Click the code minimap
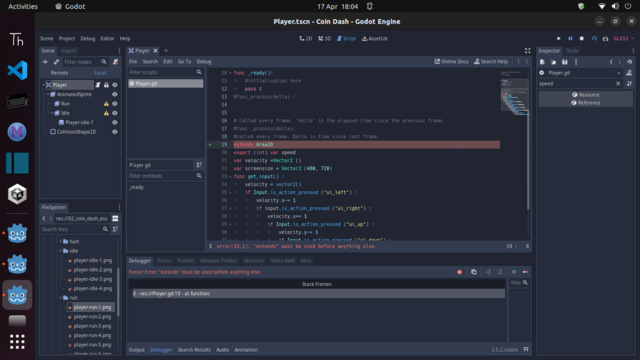Viewport: 640px width, 360px height. coord(514,93)
